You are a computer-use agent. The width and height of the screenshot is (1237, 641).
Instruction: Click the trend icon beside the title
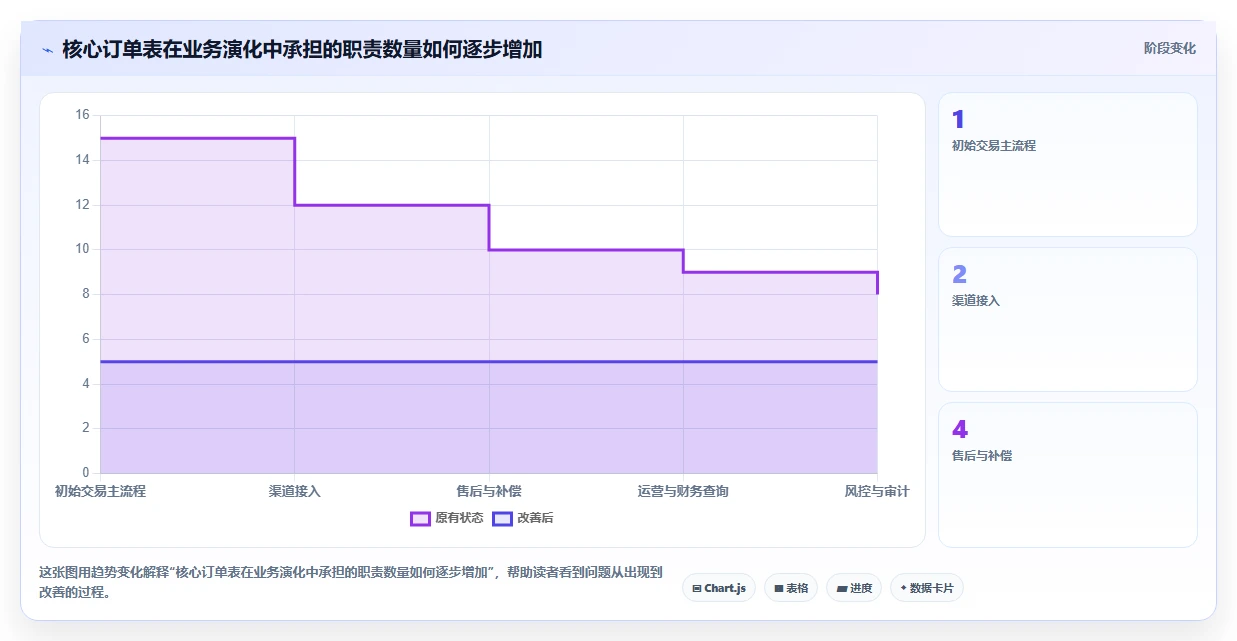[47, 49]
